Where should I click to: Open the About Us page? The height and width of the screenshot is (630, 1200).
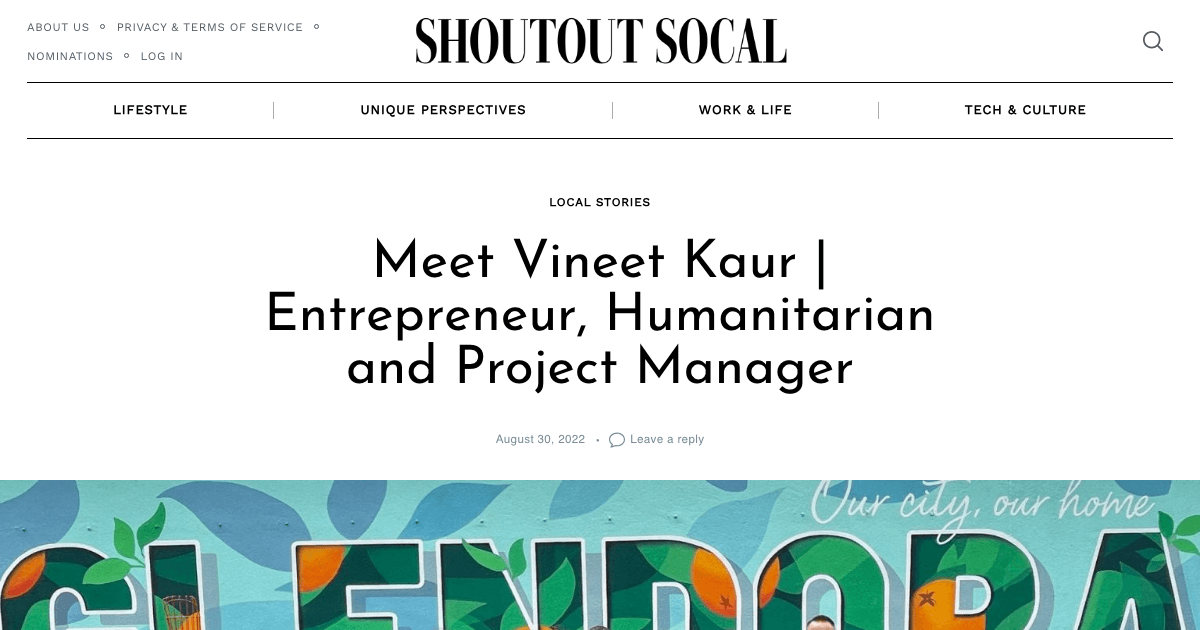(x=58, y=27)
